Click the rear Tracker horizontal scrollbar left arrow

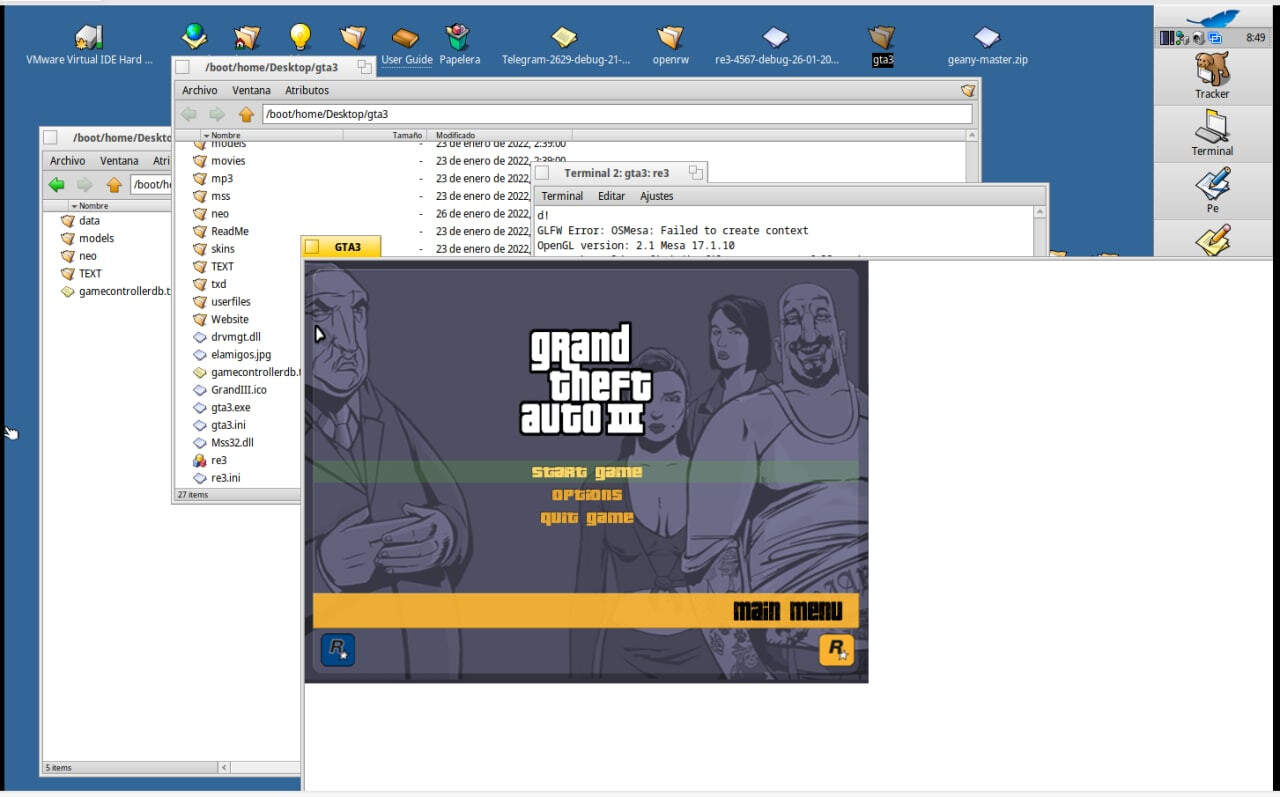coord(224,768)
